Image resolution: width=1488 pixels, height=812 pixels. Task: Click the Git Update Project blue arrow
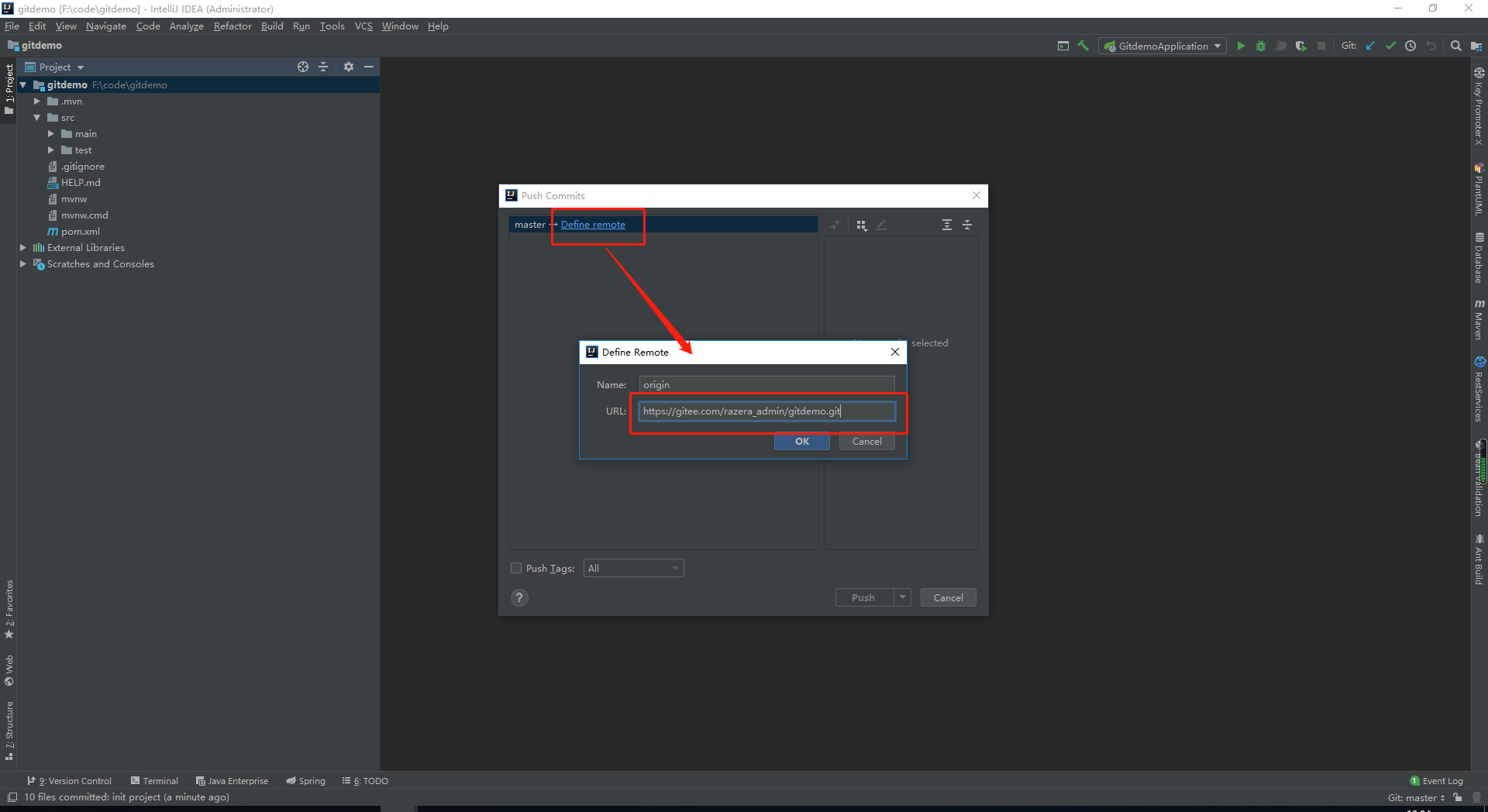coord(1370,46)
